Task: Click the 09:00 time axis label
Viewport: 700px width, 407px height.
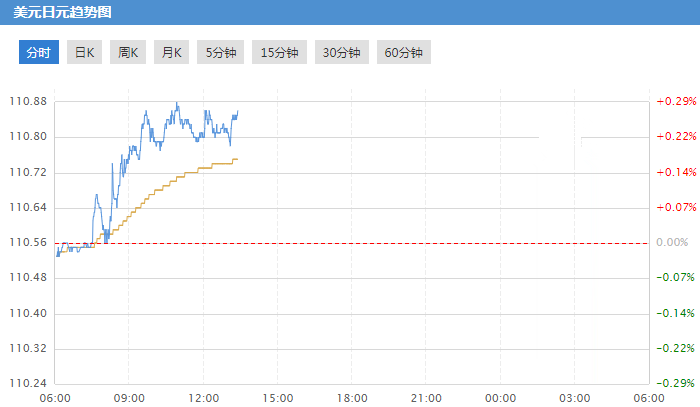Action: click(129, 398)
